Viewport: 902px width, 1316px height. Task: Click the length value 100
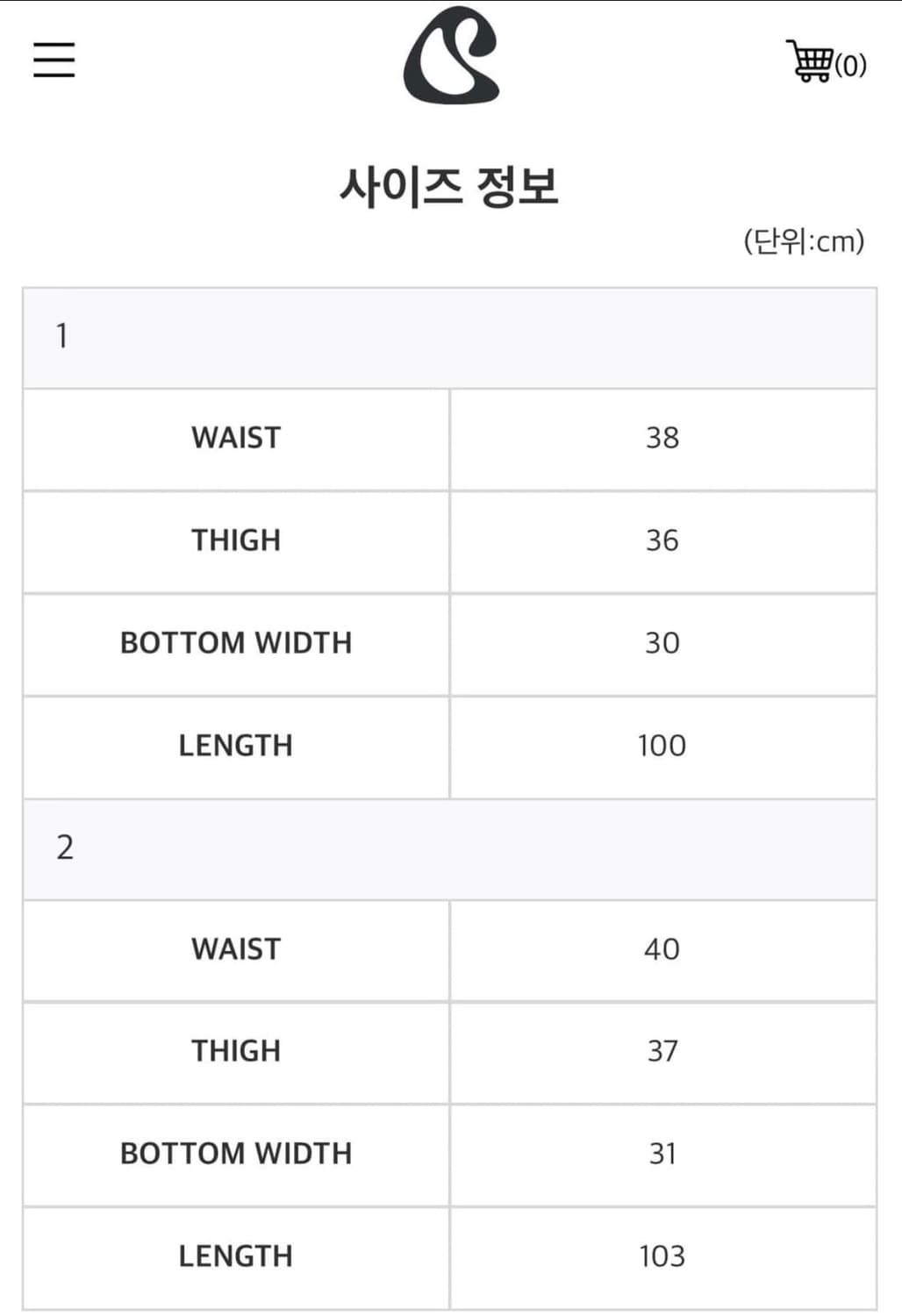pos(662,746)
